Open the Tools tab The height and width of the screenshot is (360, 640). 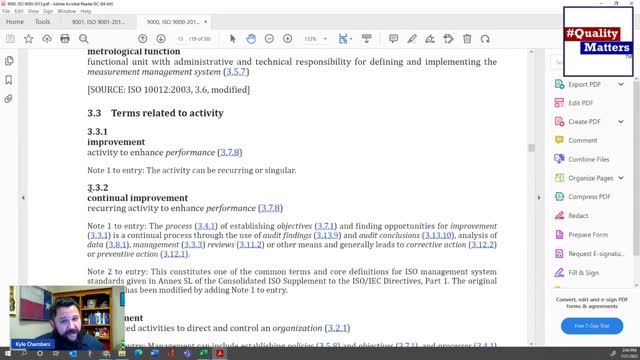[x=42, y=22]
